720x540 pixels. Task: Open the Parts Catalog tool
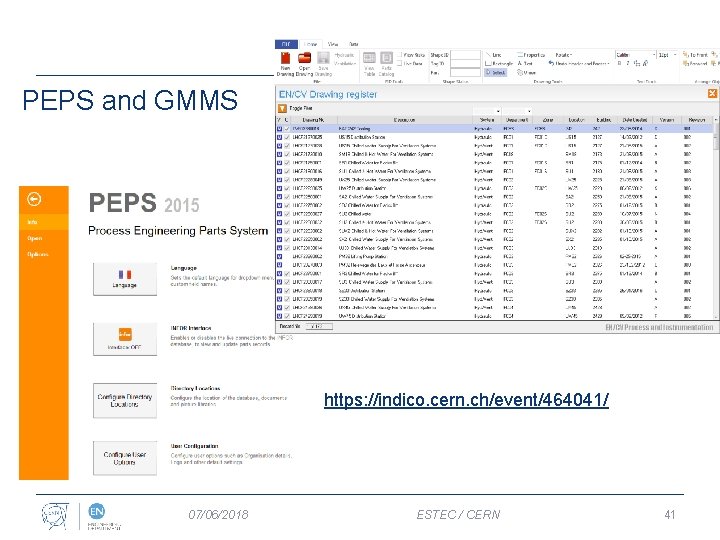pyautogui.click(x=387, y=63)
